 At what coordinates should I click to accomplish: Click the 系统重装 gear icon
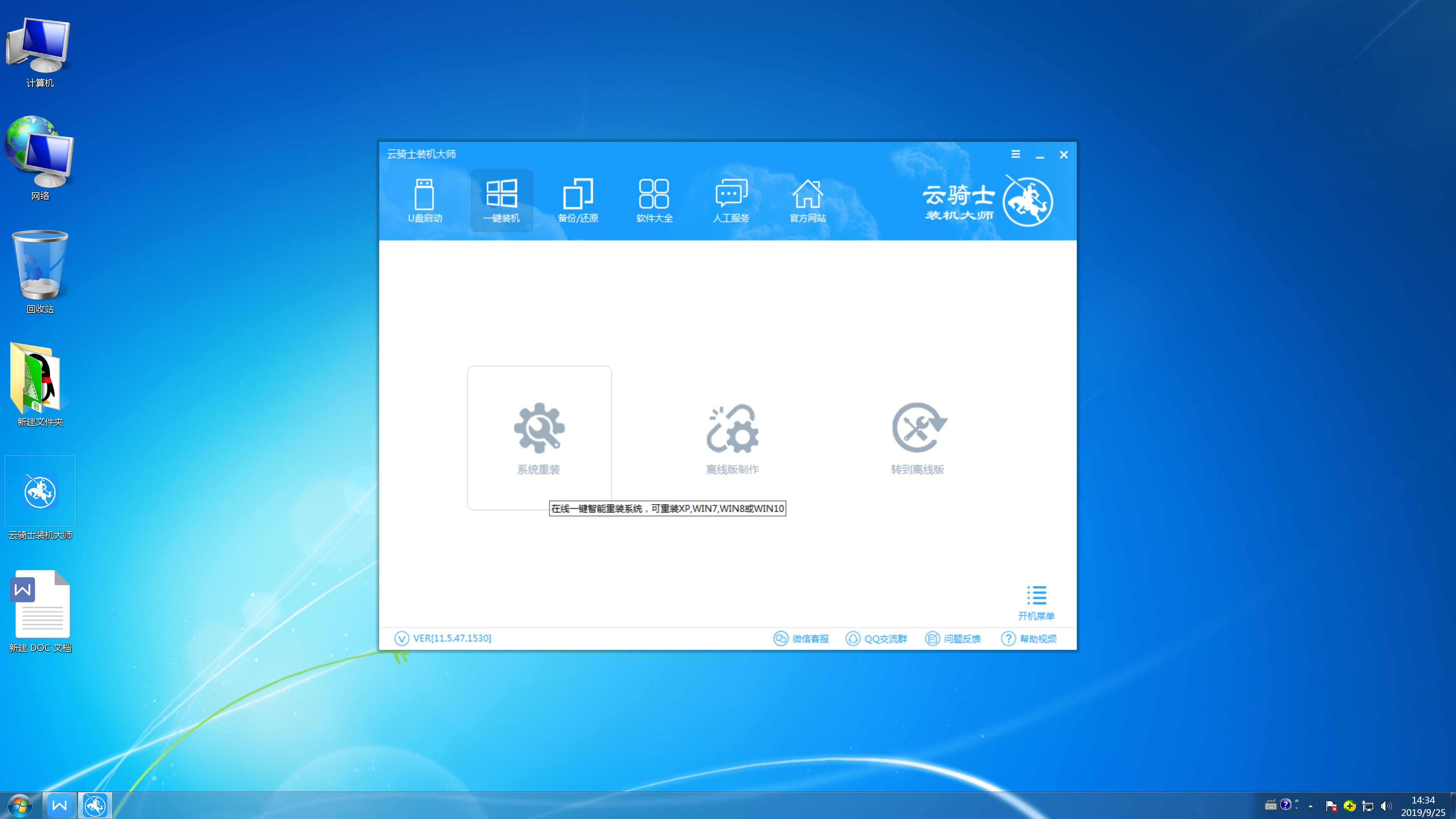(539, 428)
